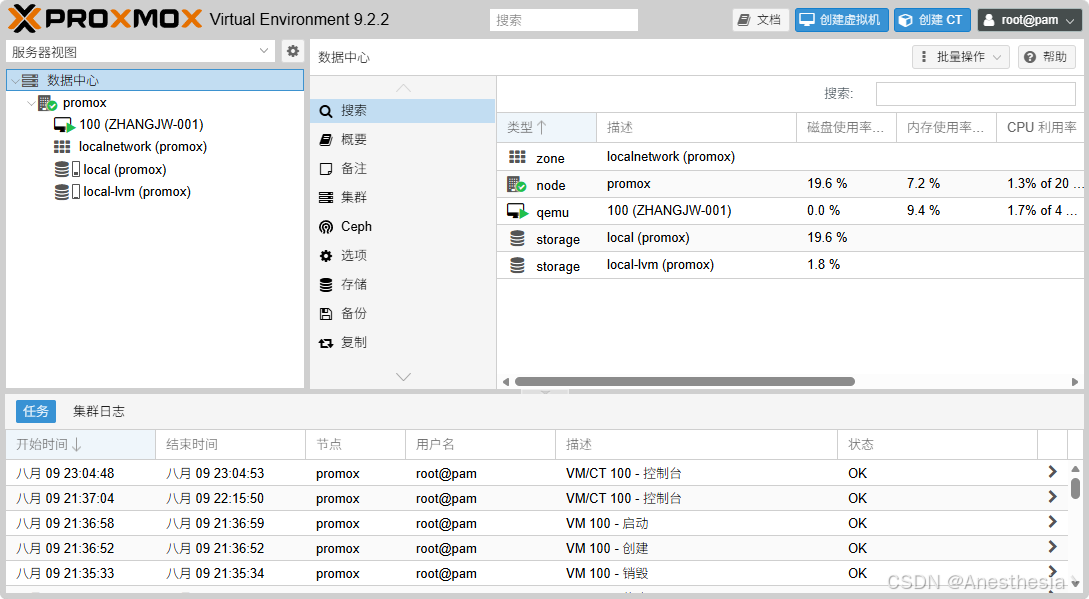
Task: Open the Summary (概要) menu item
Action: click(x=402, y=140)
